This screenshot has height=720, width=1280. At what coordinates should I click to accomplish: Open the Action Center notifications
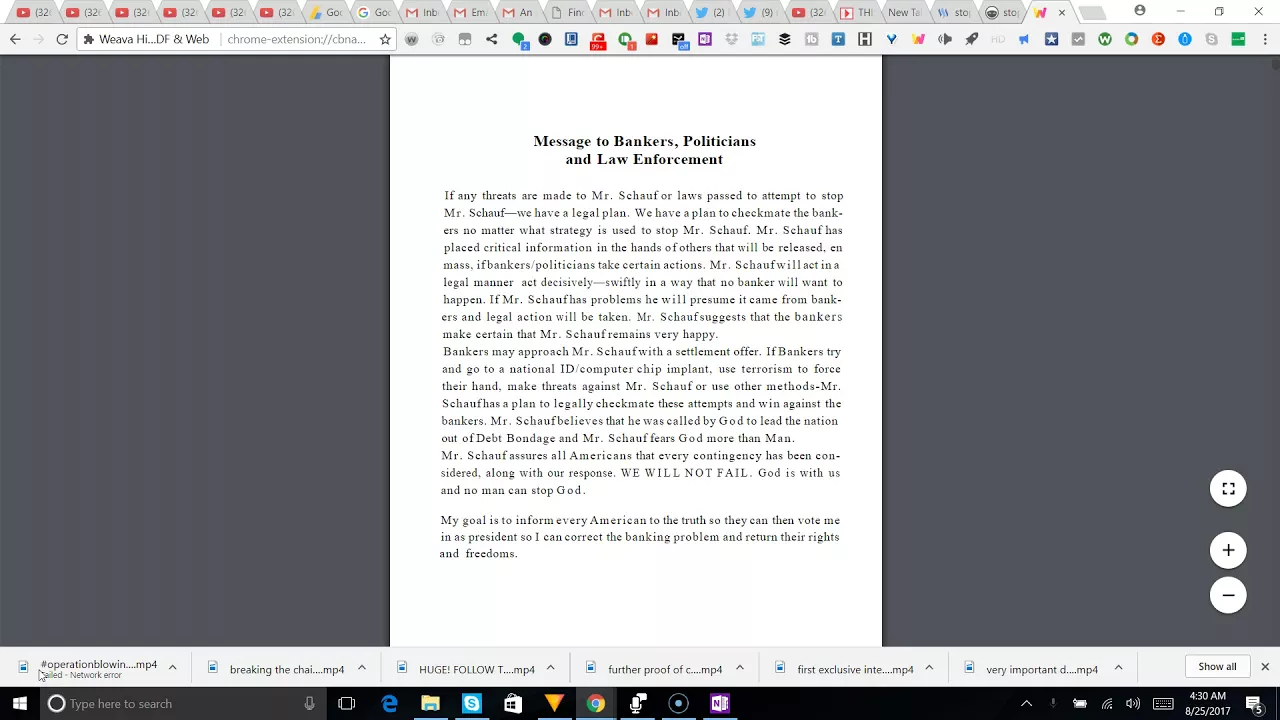pos(1254,703)
